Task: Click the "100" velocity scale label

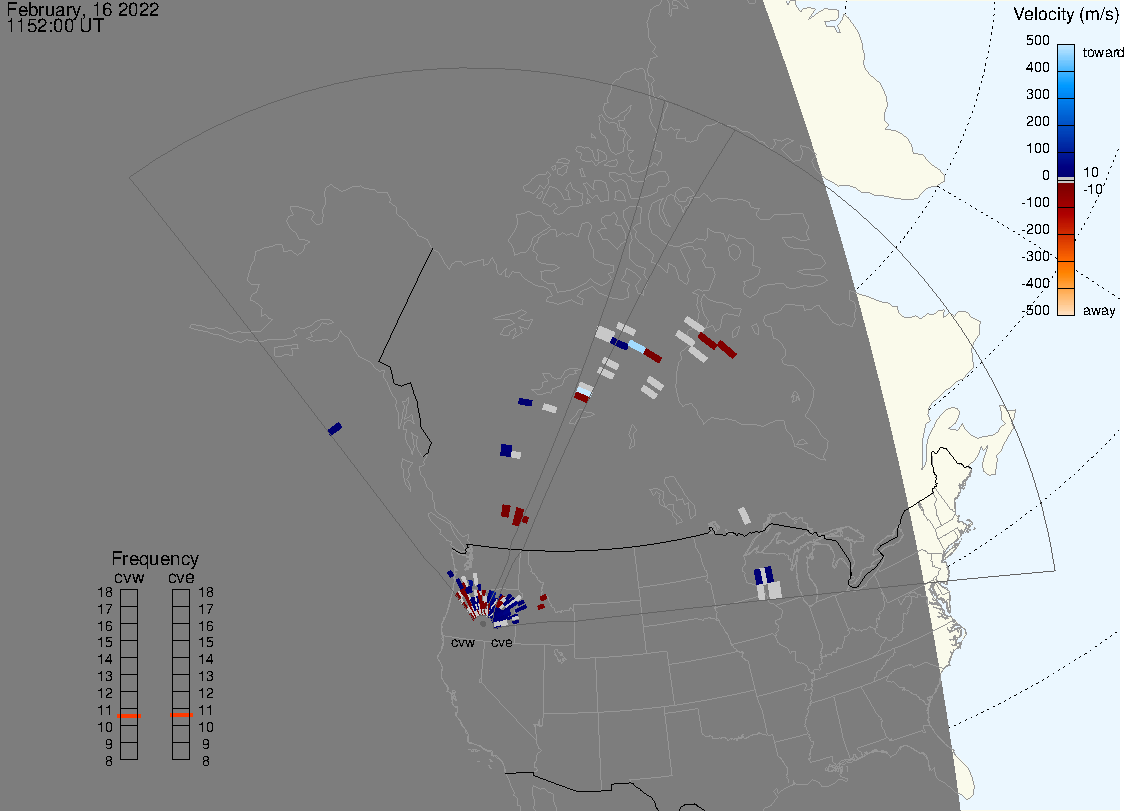Action: click(1037, 148)
